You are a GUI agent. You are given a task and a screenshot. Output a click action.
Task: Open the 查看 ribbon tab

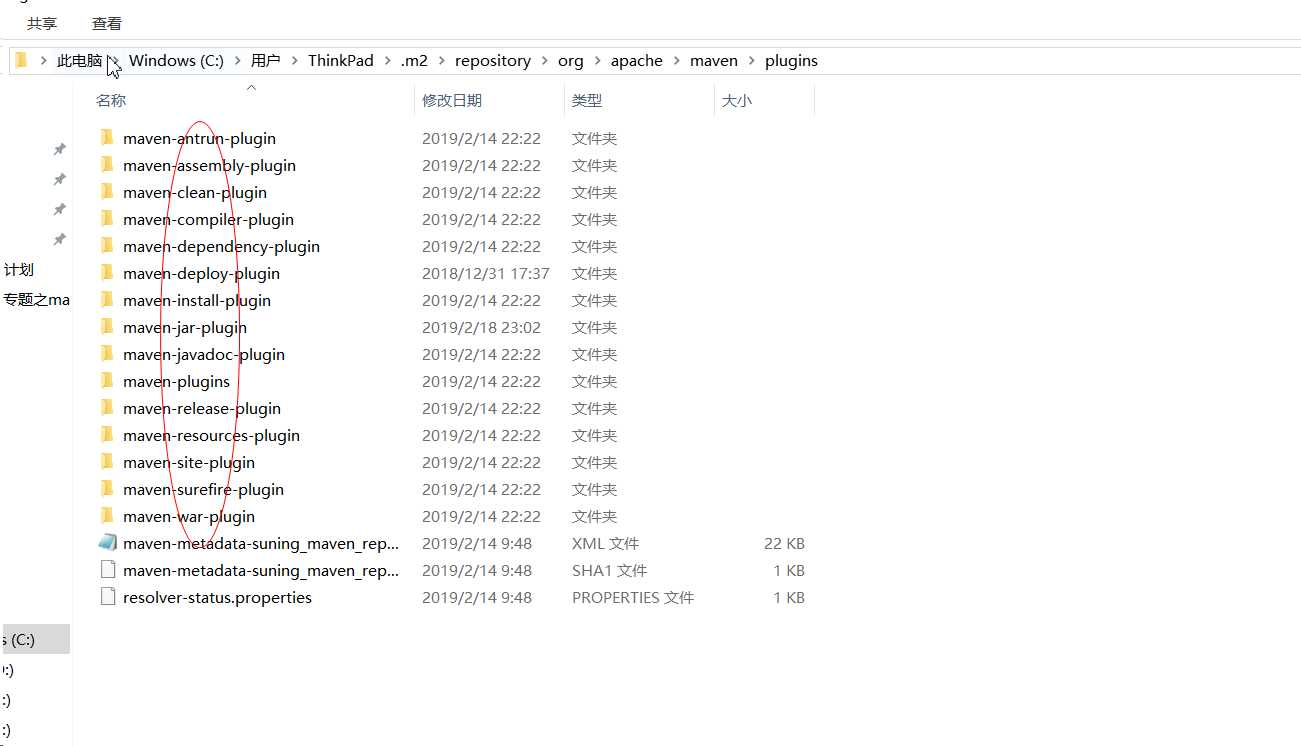[x=107, y=23]
